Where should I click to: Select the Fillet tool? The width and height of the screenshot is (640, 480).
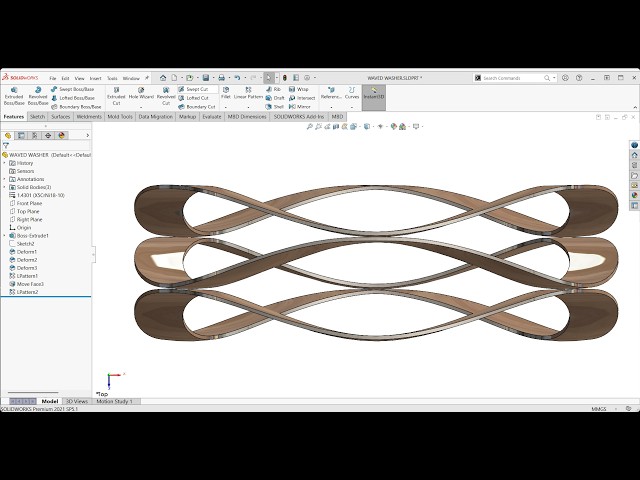click(226, 93)
